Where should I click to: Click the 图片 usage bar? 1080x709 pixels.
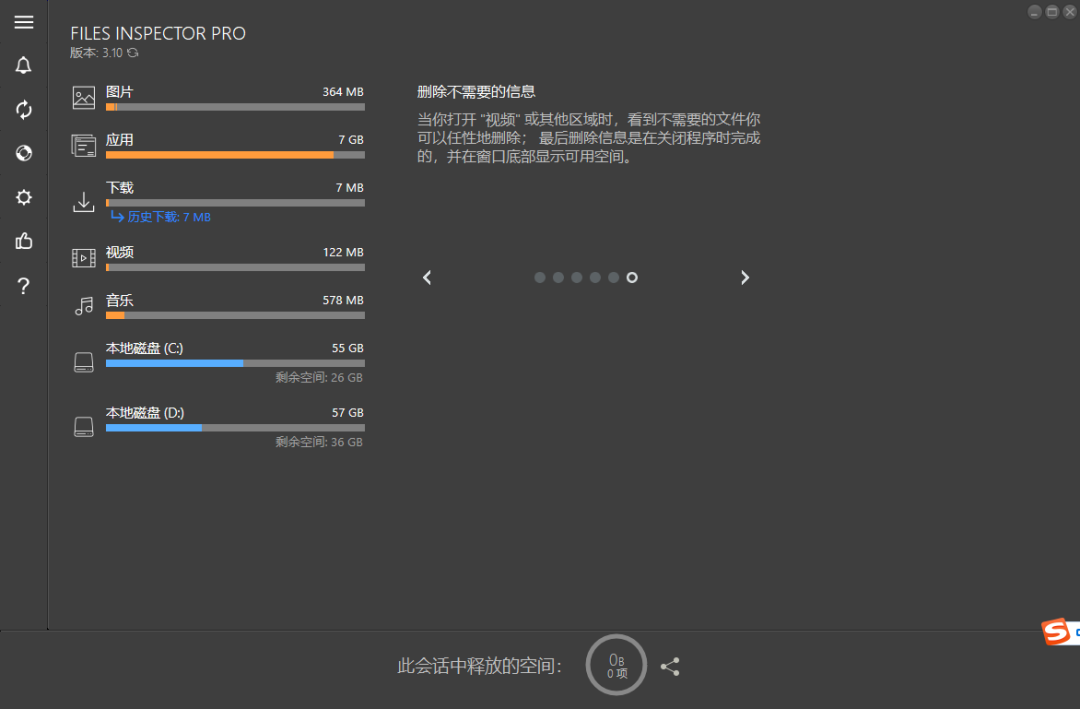pyautogui.click(x=236, y=107)
